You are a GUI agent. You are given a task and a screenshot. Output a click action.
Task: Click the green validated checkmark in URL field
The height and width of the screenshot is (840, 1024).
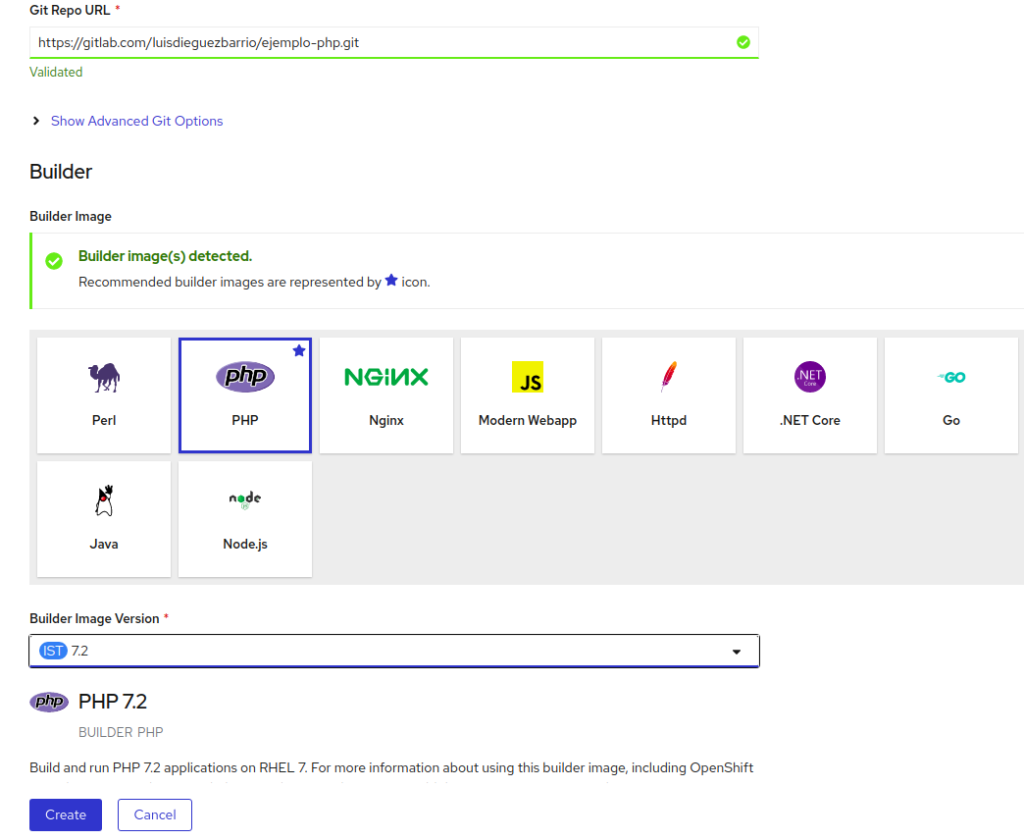click(x=743, y=42)
